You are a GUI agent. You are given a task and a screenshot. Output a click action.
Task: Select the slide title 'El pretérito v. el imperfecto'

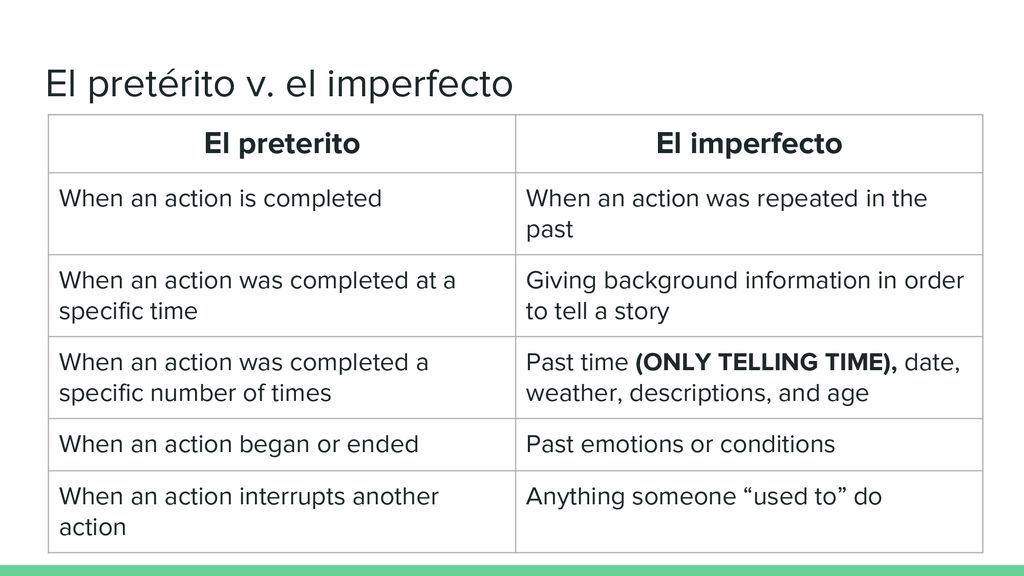[280, 84]
